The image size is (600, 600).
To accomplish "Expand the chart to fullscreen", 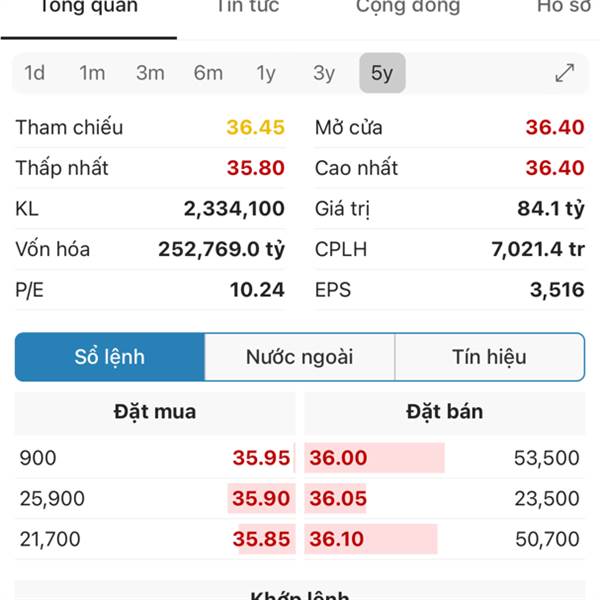I will tap(564, 73).
